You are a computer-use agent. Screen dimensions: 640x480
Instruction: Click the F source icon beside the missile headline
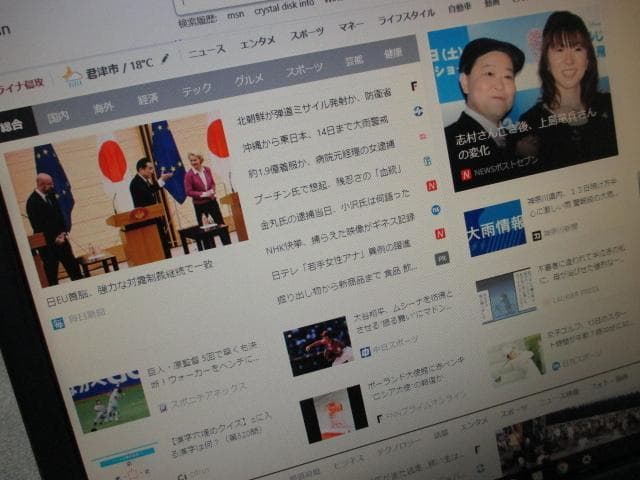click(x=414, y=86)
